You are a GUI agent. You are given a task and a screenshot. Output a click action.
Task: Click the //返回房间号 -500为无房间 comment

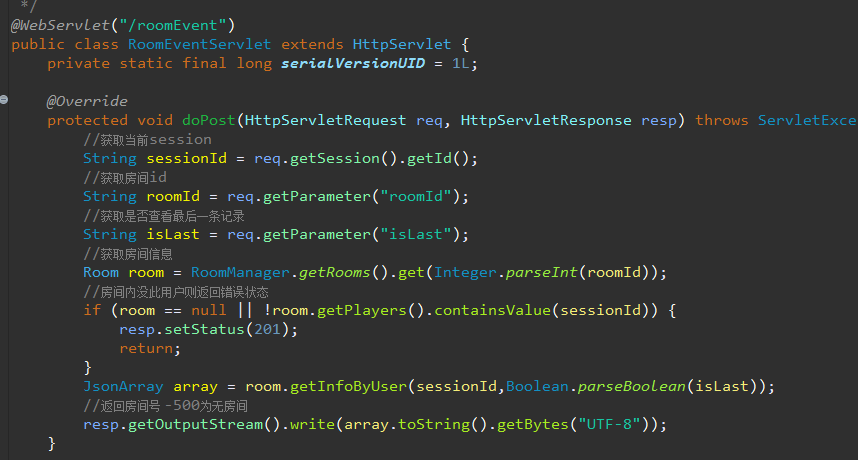[165, 406]
